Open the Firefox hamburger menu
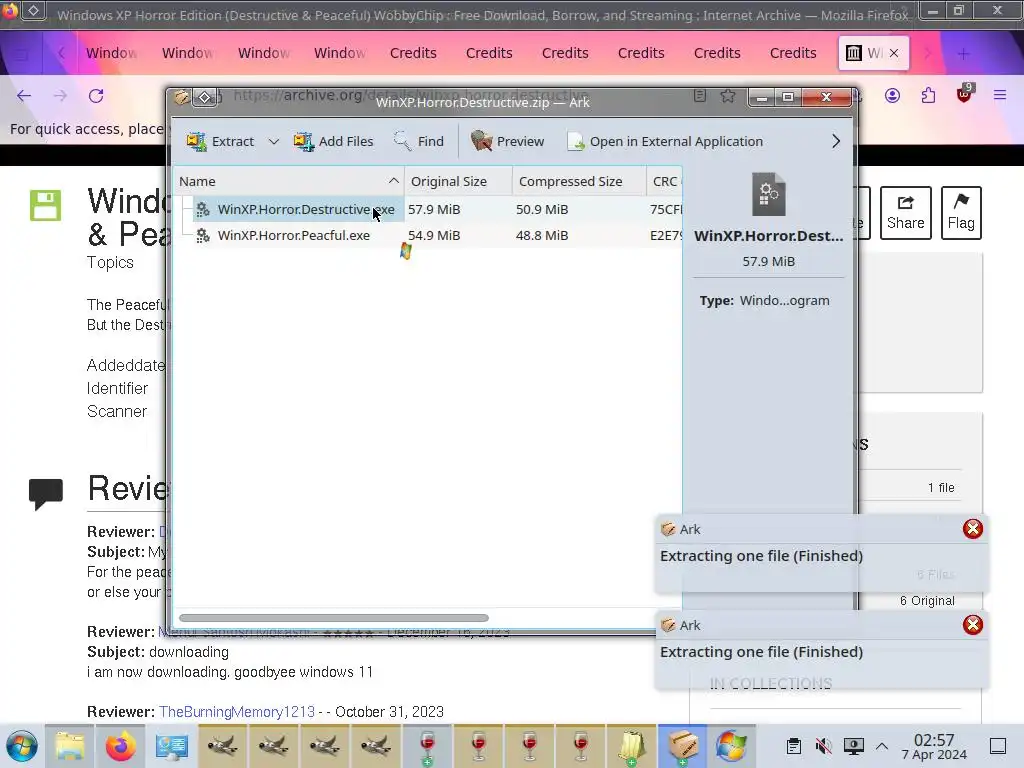The width and height of the screenshot is (1024, 768). coord(1000,95)
